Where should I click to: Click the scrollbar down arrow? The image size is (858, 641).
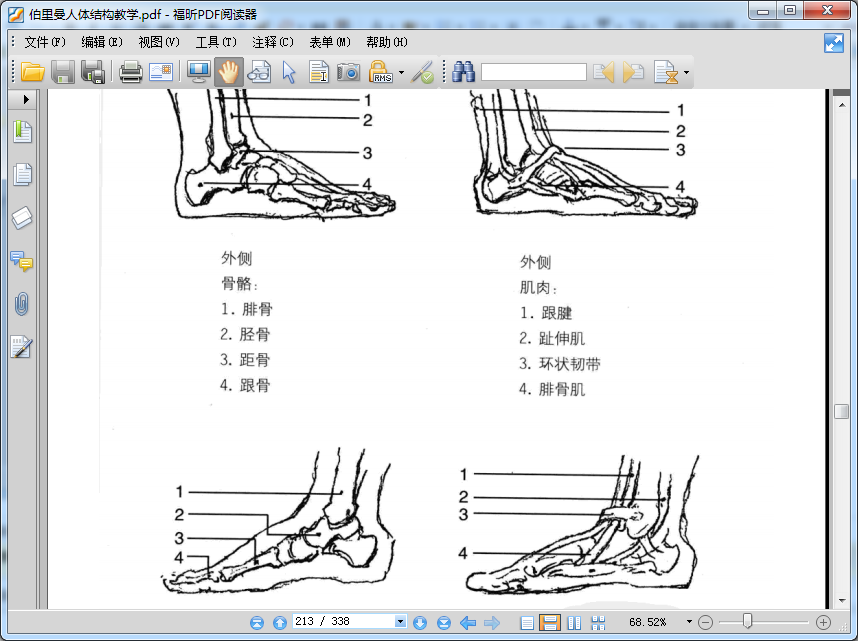842,601
